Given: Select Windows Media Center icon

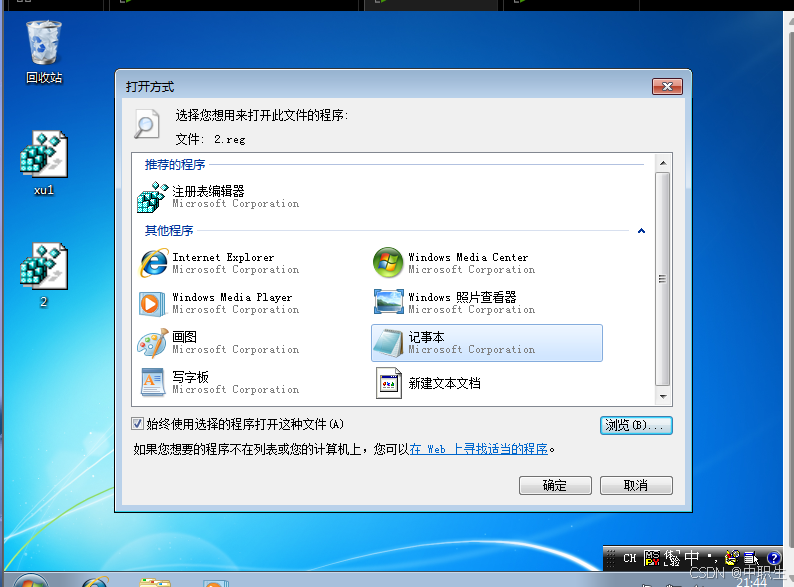Looking at the screenshot, I should [x=388, y=262].
